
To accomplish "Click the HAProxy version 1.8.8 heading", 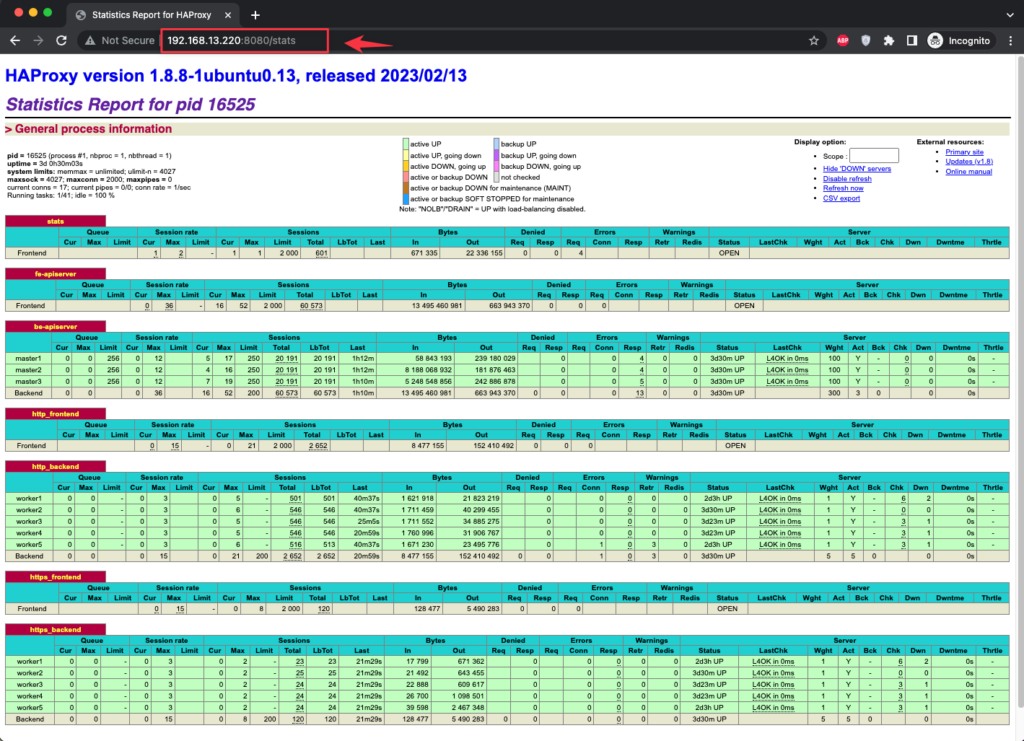I will (236, 76).
